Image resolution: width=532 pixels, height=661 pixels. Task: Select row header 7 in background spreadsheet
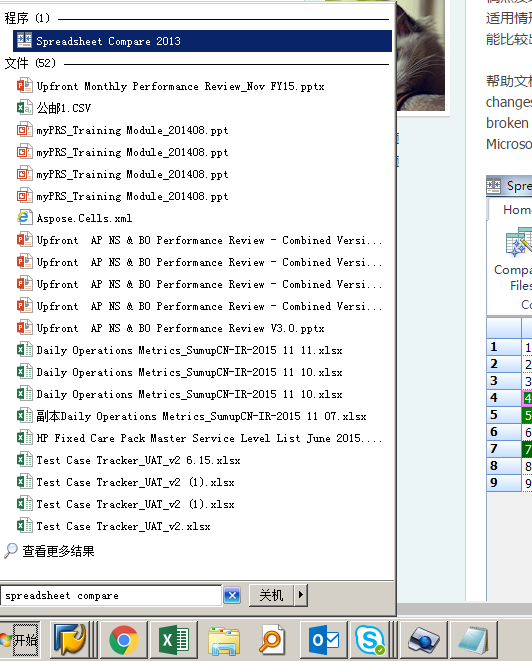(x=503, y=449)
